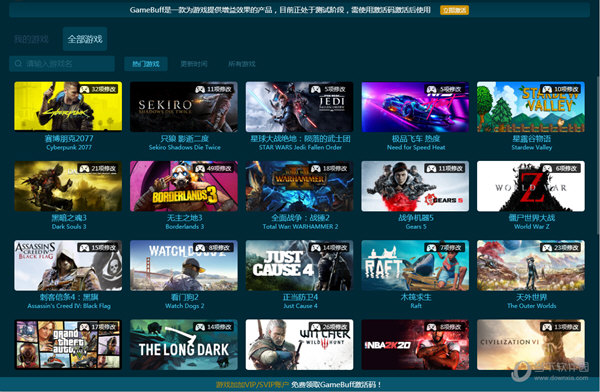Open the Dark Souls 3 thumbnail
Image resolution: width=600 pixels, height=392 pixels.
pos(68,186)
